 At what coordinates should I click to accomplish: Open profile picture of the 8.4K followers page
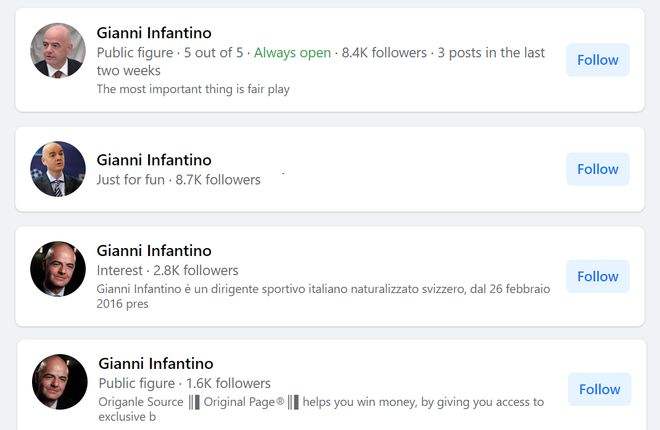[x=58, y=50]
